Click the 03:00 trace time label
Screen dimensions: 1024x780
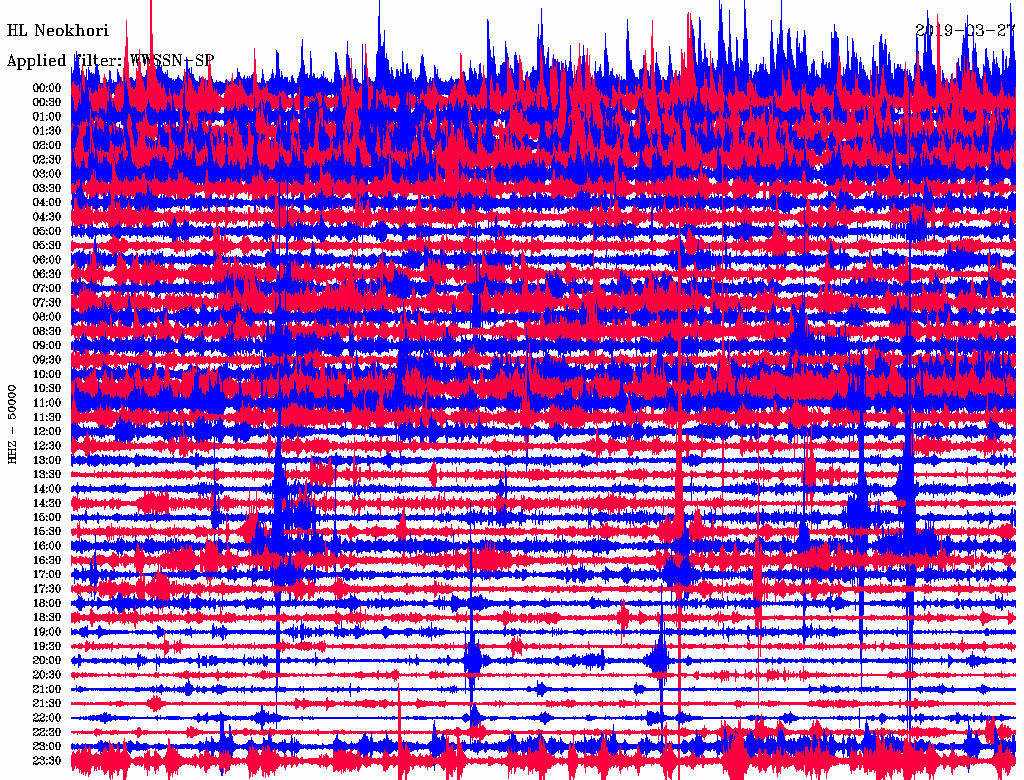(47, 174)
